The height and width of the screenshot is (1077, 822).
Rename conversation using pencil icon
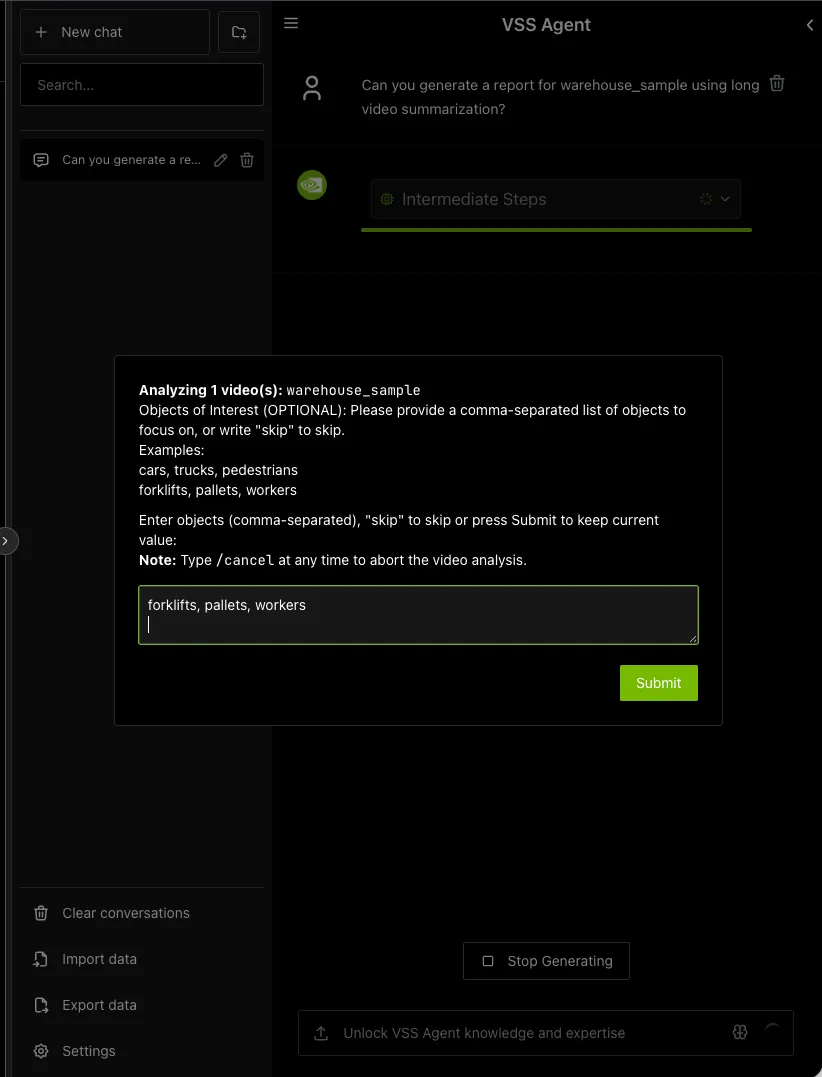(x=220, y=160)
